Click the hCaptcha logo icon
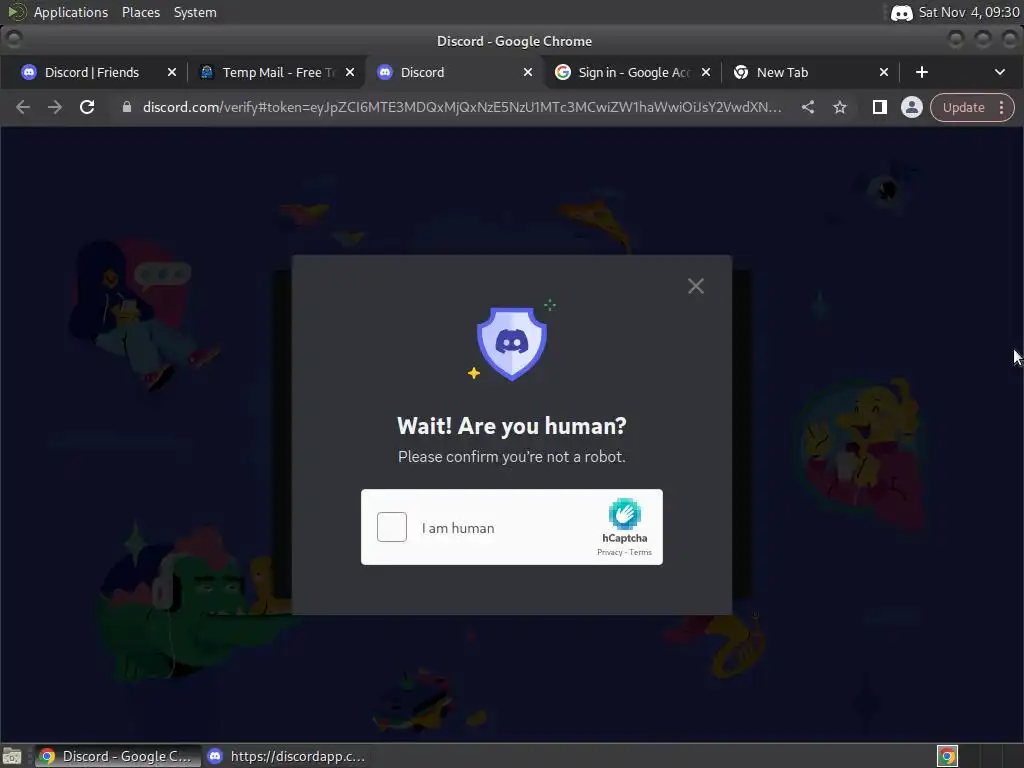The width and height of the screenshot is (1024, 768). click(x=624, y=514)
